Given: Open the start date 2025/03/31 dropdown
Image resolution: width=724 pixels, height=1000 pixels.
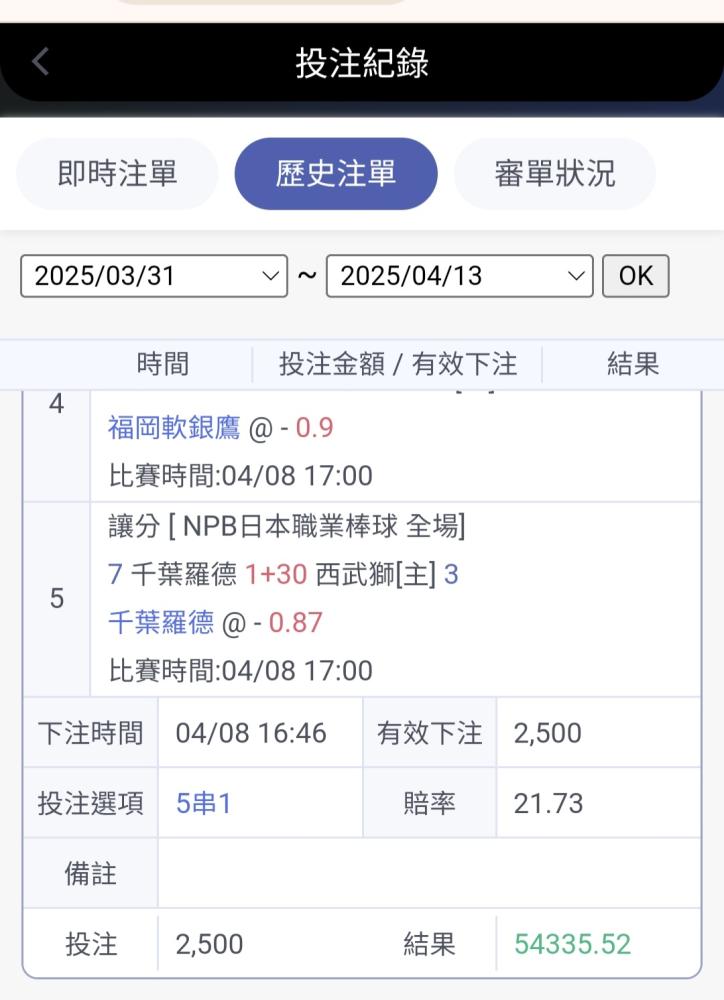Looking at the screenshot, I should click(x=154, y=276).
